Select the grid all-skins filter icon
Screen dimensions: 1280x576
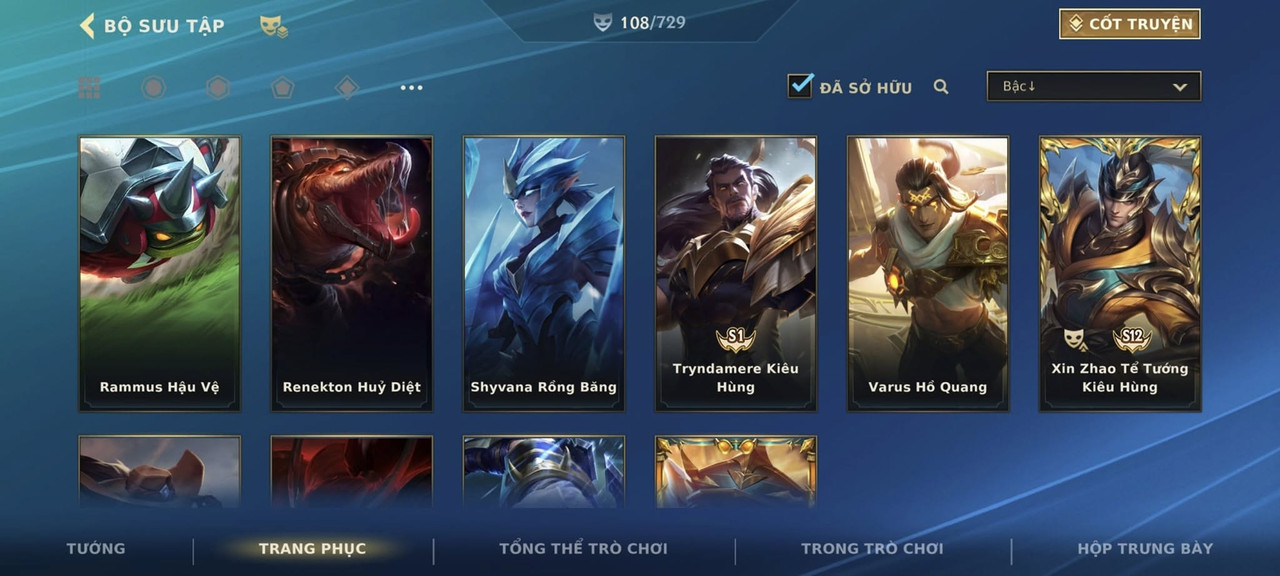click(x=89, y=88)
